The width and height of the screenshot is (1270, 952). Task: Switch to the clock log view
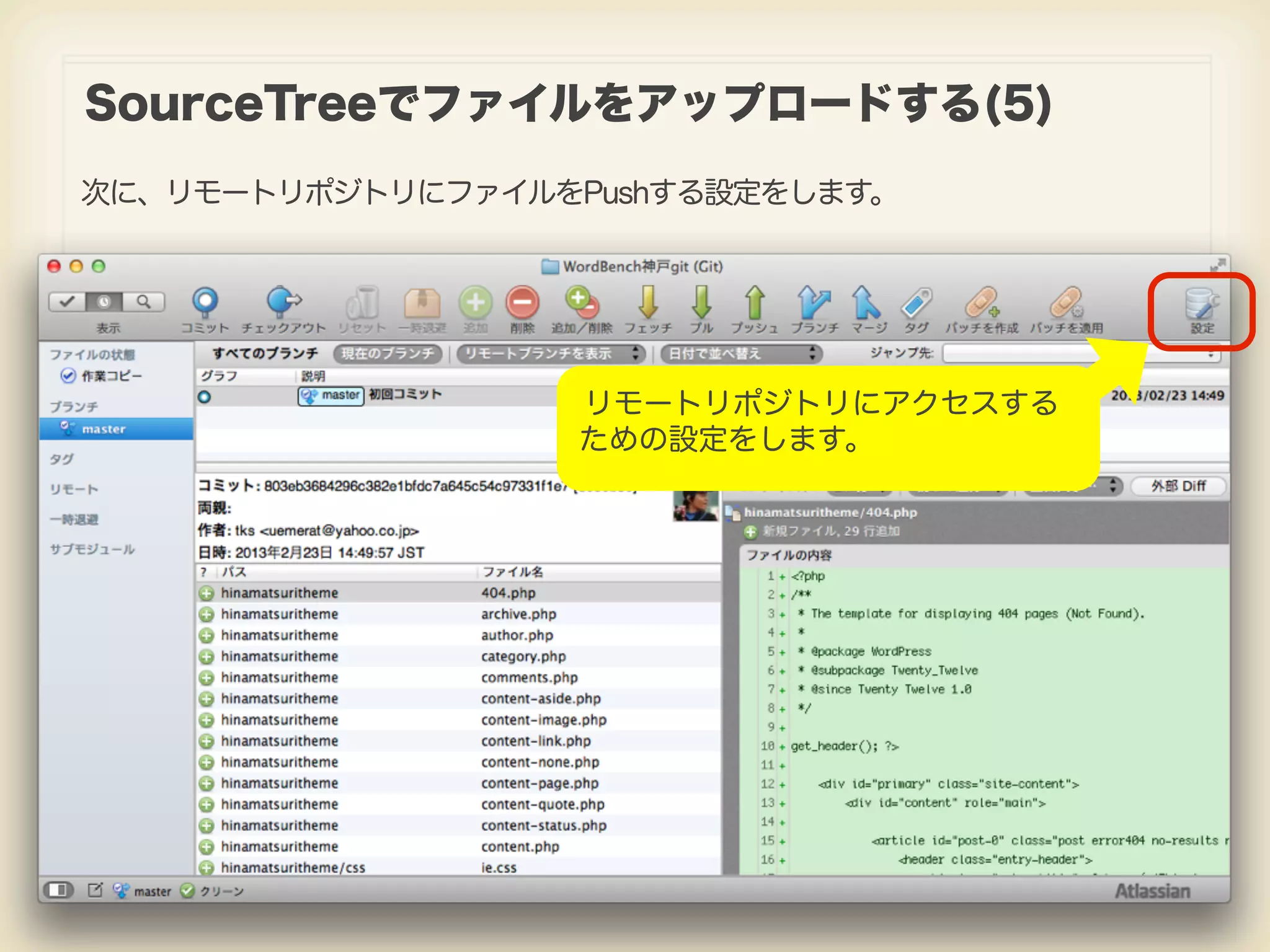coord(104,302)
